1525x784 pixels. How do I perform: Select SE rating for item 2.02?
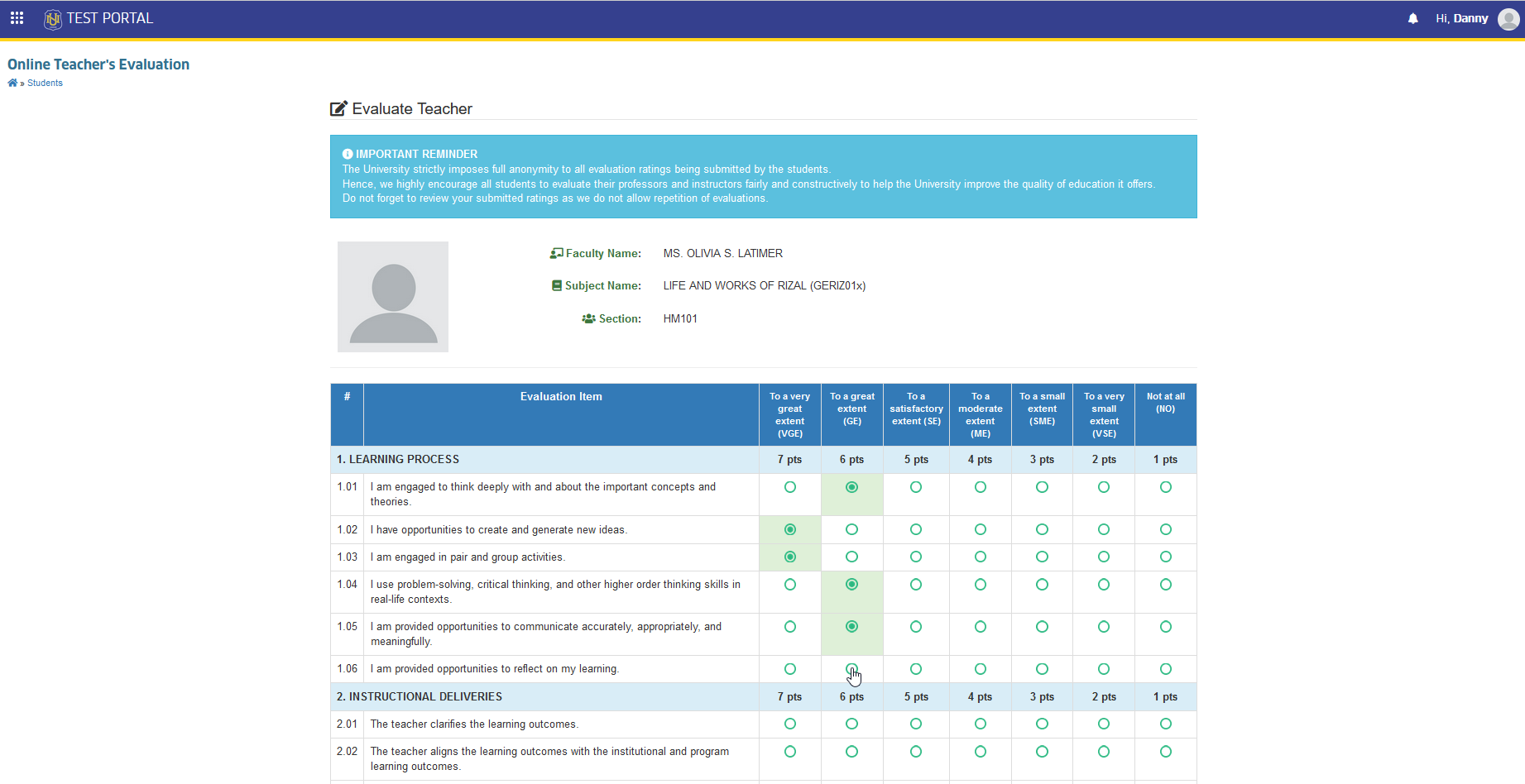pyautogui.click(x=916, y=752)
